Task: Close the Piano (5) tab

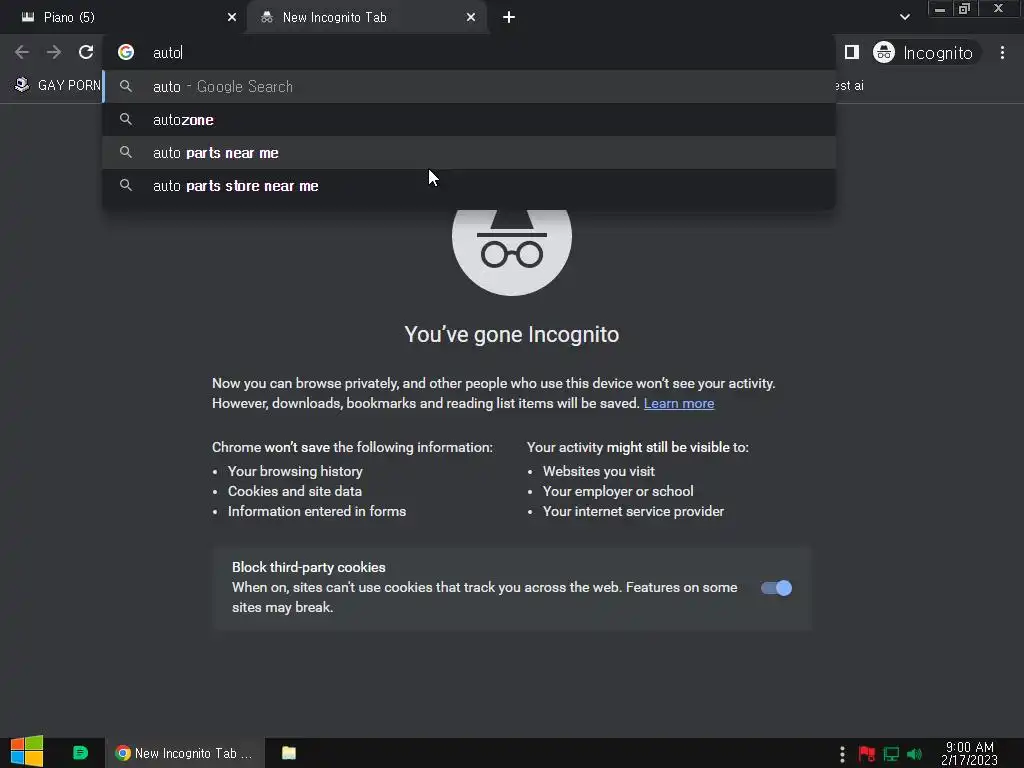Action: 232,18
